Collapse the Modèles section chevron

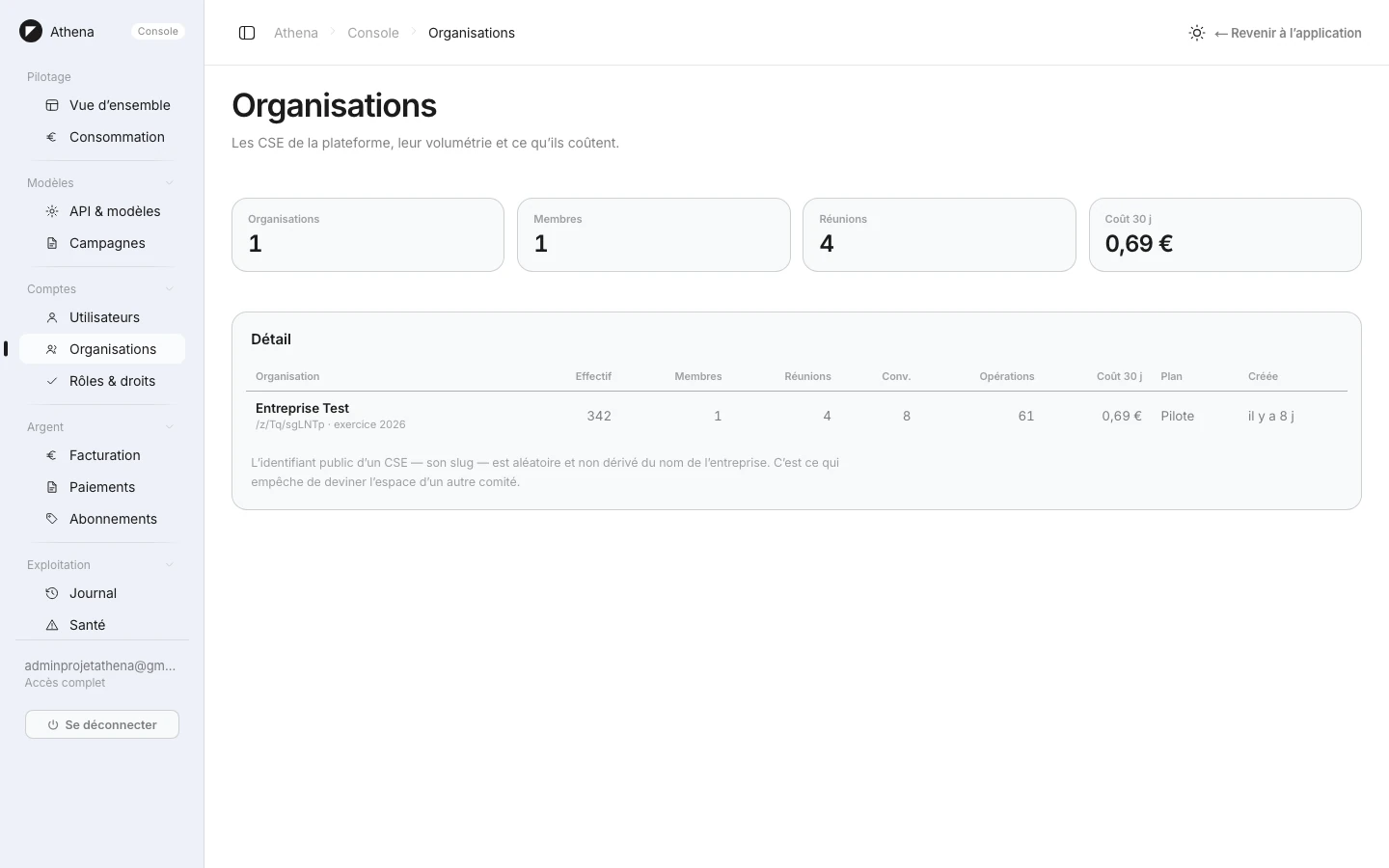pos(170,183)
